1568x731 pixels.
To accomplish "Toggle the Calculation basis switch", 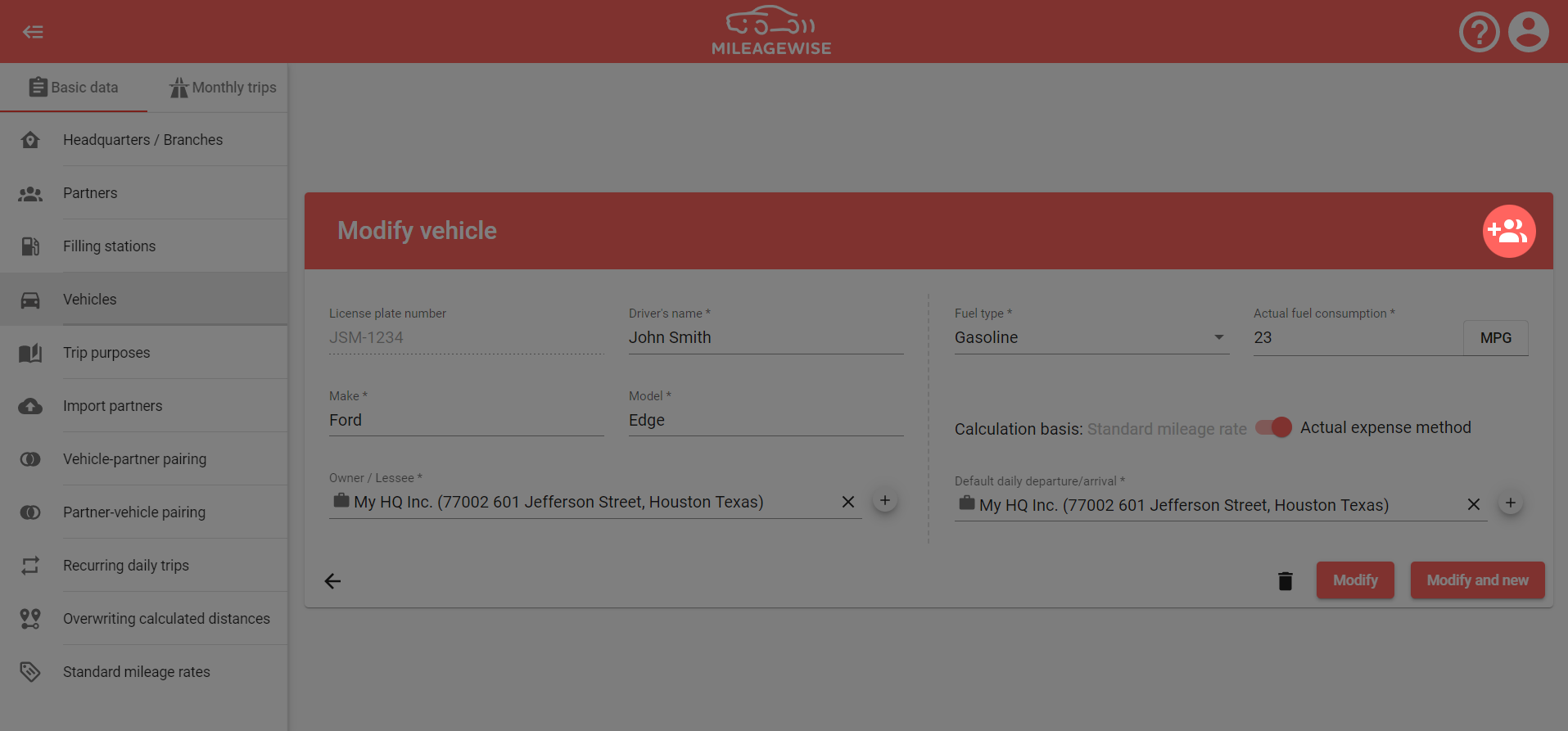I will pos(1273,427).
